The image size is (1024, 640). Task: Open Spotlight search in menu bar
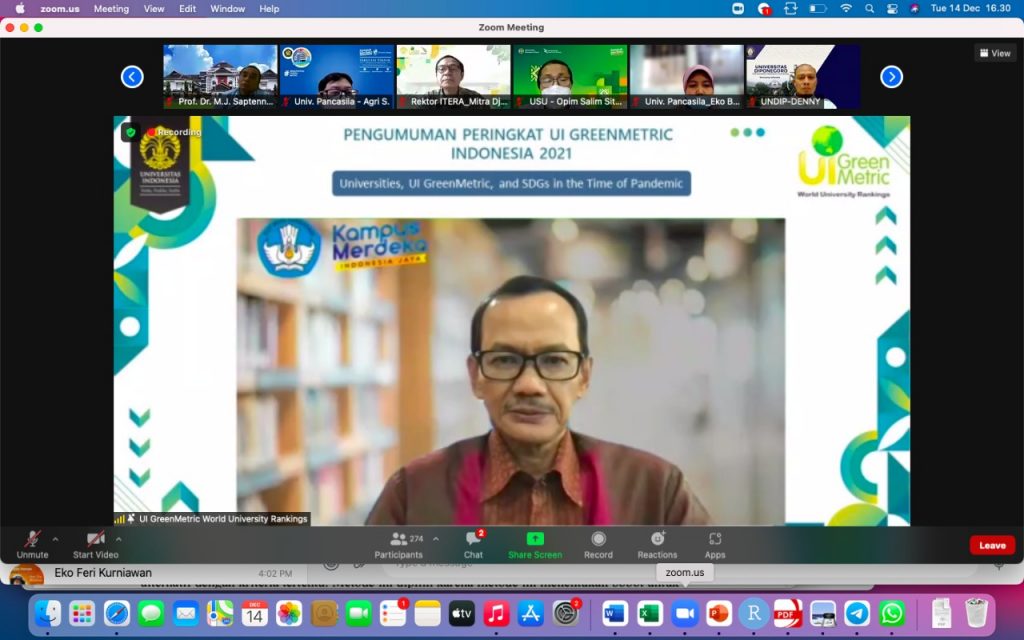coord(869,8)
